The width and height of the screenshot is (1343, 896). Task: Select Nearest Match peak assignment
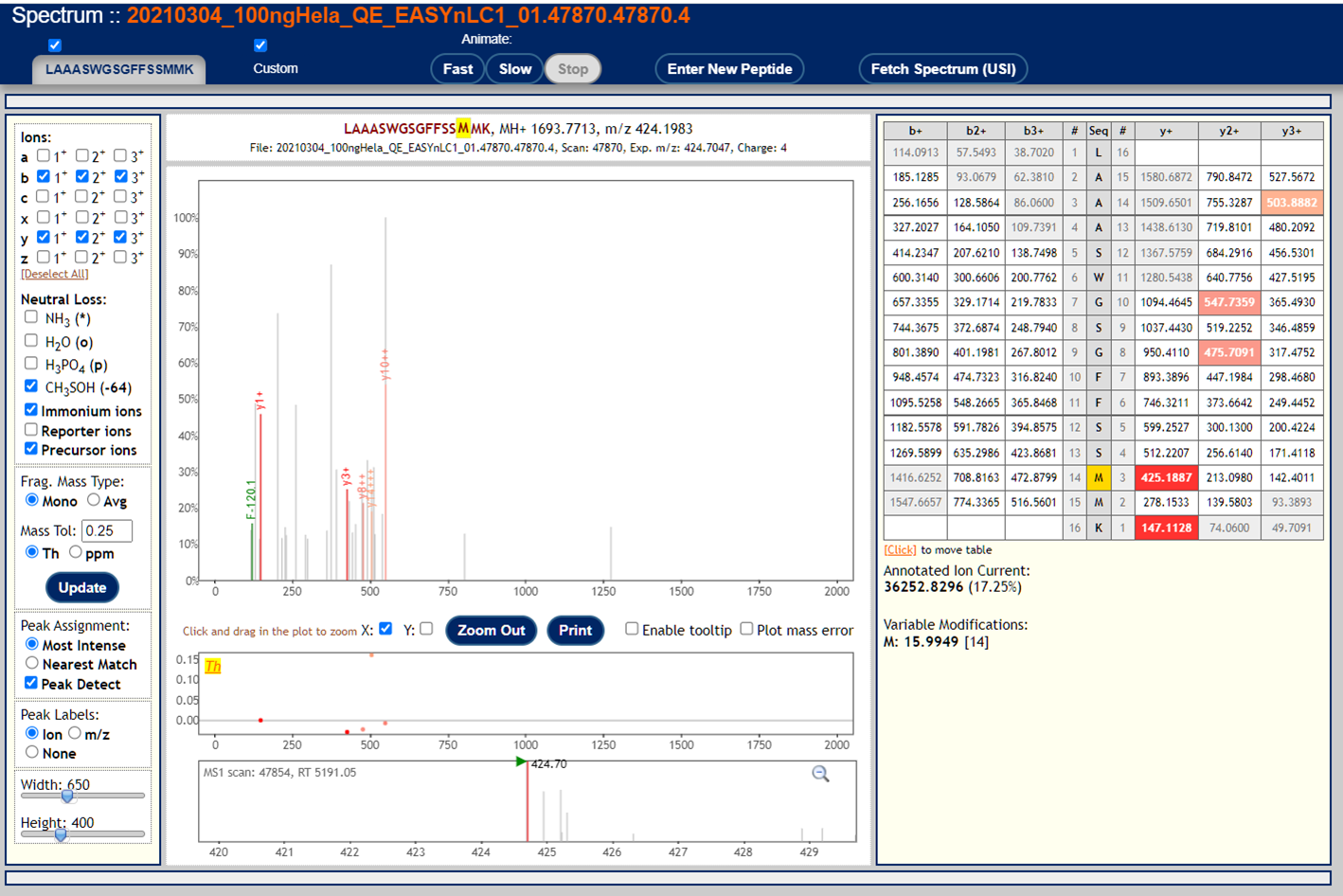(32, 663)
